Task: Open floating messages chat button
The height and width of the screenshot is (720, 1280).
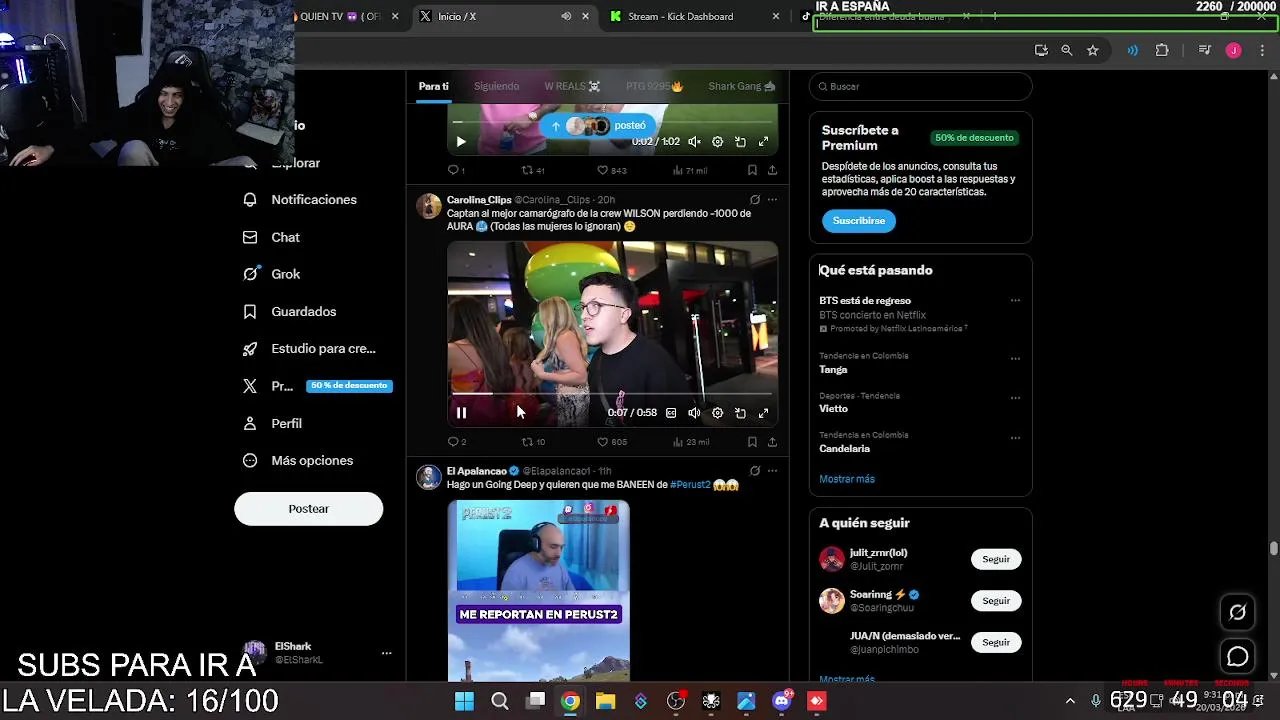Action: (x=1238, y=657)
